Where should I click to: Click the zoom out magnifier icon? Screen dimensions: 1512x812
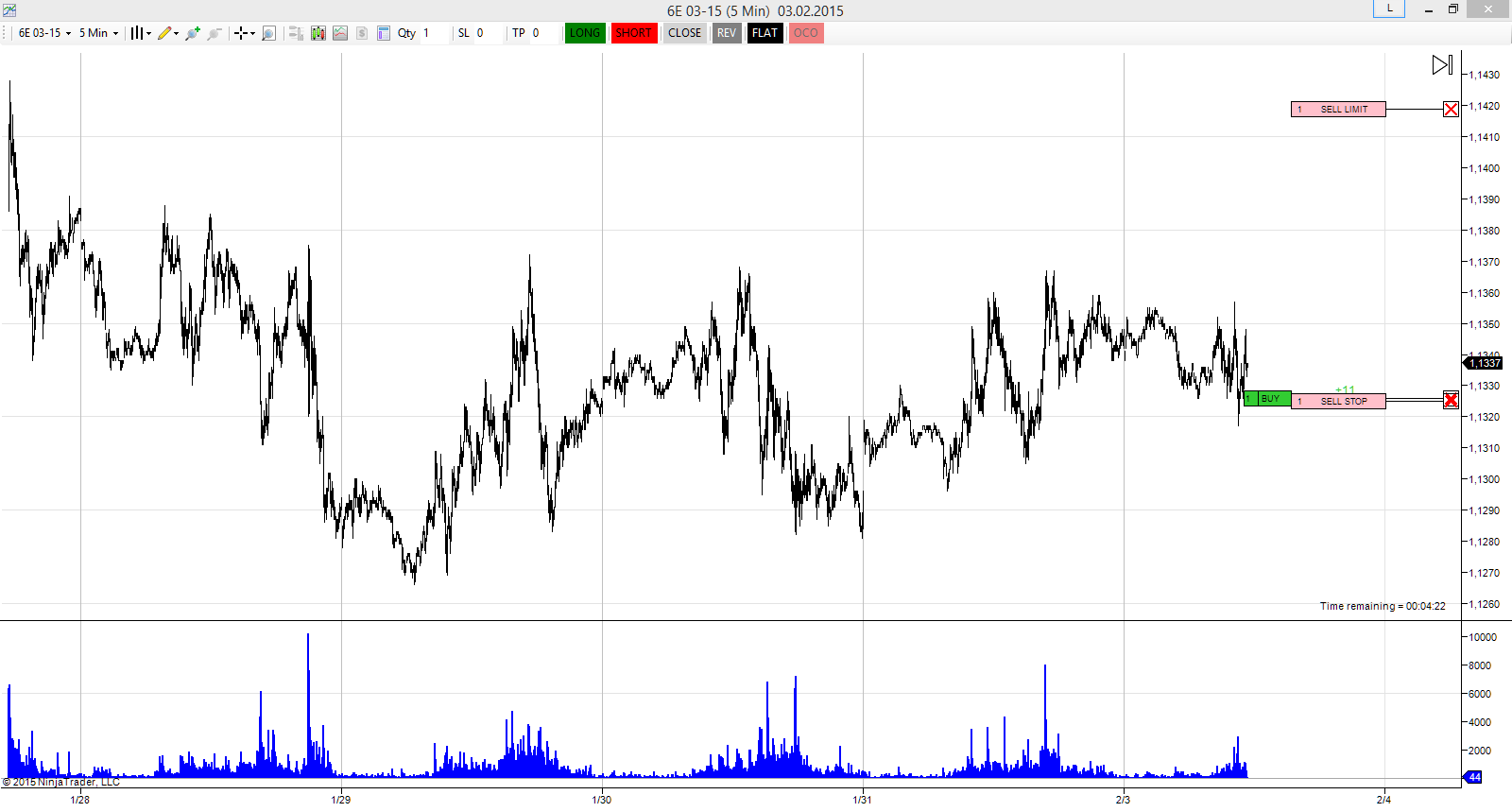215,33
